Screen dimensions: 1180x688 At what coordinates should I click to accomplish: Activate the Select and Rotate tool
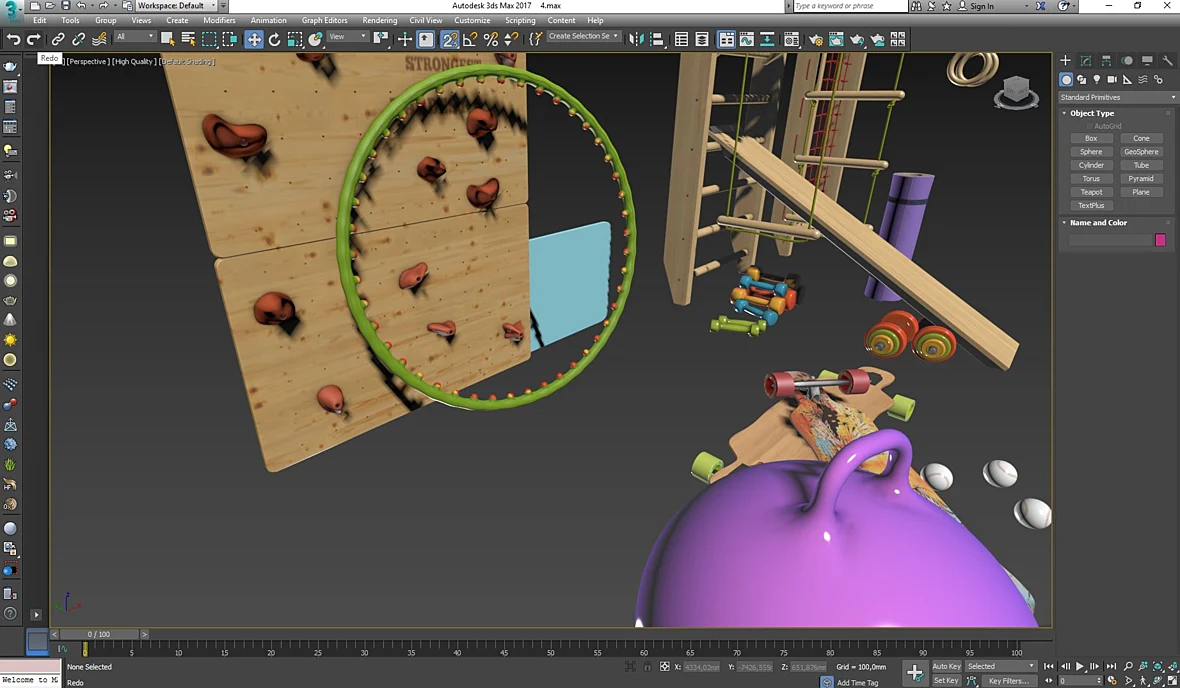[275, 39]
